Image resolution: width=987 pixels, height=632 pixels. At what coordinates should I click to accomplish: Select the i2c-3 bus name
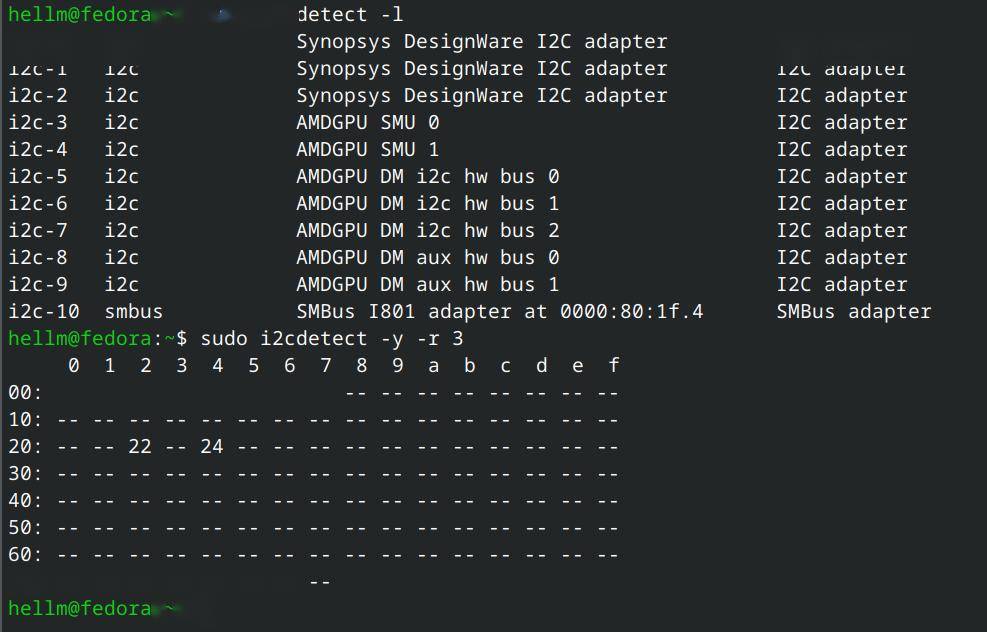pyautogui.click(x=38, y=123)
